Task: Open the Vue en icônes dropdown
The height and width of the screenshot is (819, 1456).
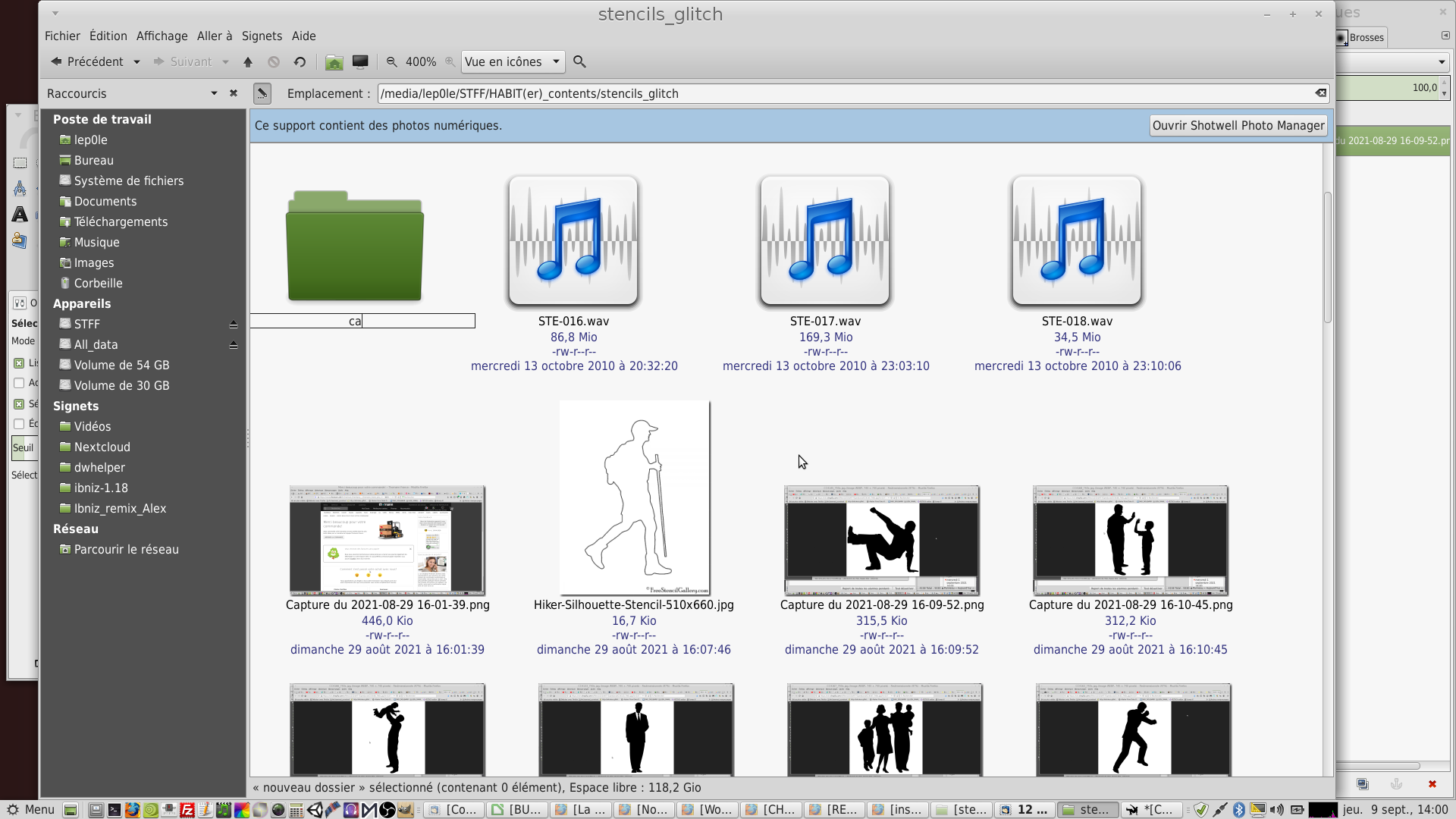Action: click(513, 62)
